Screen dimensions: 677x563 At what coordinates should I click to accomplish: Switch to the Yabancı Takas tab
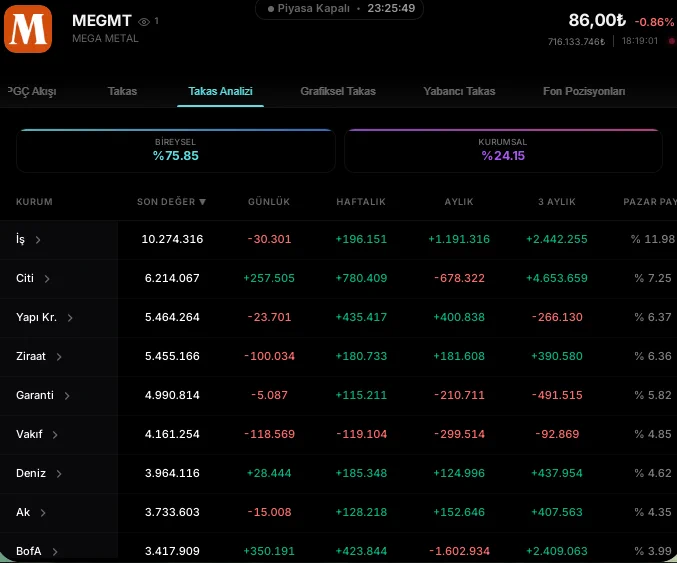(459, 91)
